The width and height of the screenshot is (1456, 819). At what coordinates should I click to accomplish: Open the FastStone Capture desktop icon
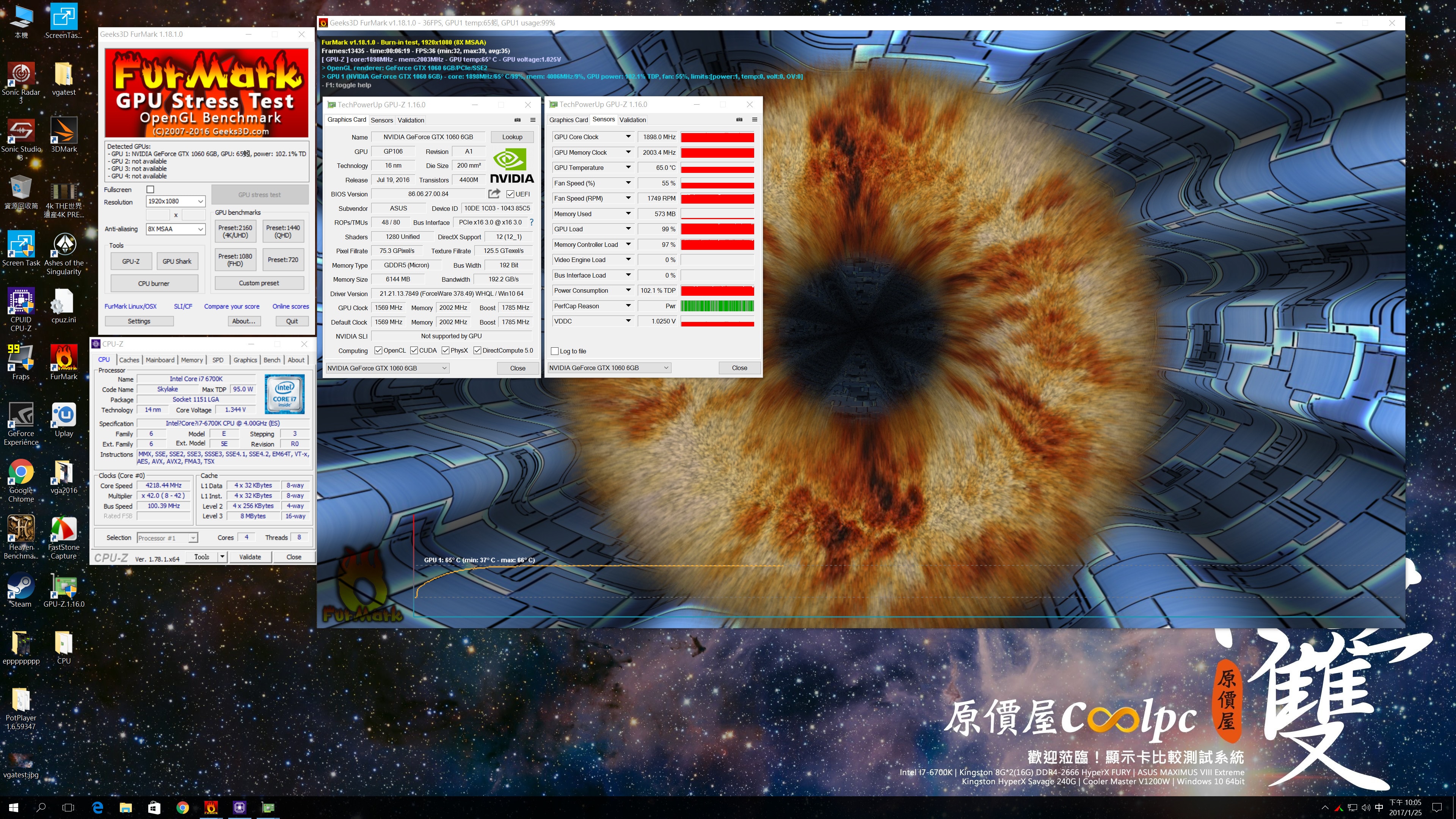click(x=64, y=538)
